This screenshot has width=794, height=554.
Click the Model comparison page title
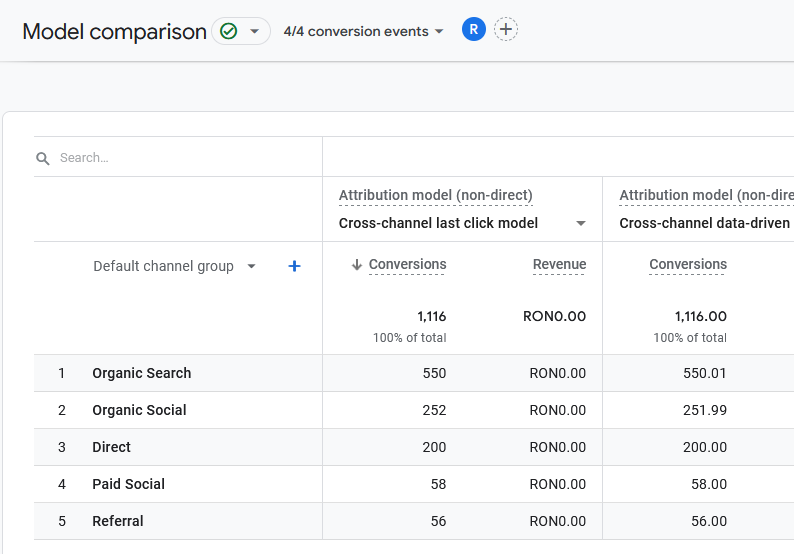click(x=114, y=31)
